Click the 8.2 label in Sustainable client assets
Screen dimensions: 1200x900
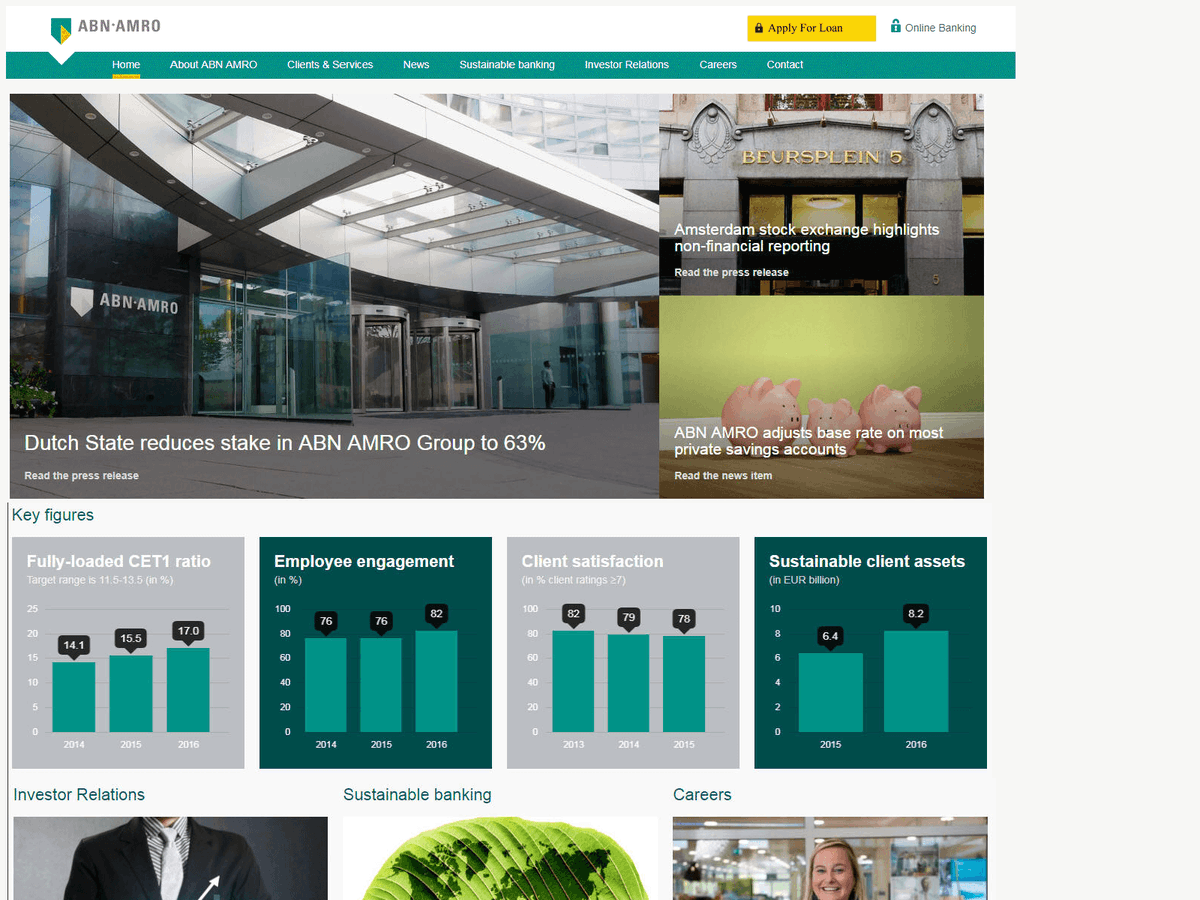(x=916, y=614)
